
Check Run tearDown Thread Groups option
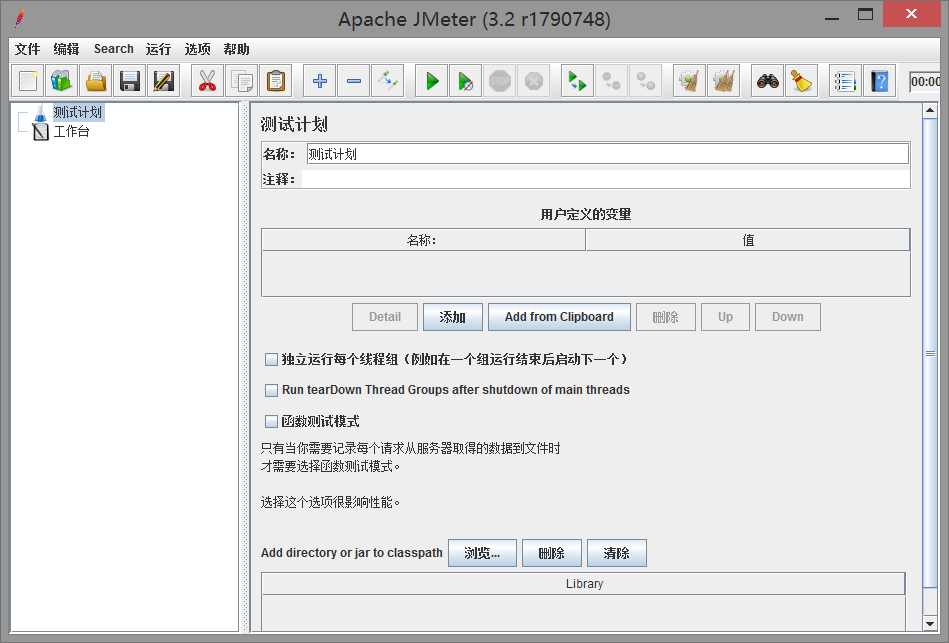(x=271, y=390)
